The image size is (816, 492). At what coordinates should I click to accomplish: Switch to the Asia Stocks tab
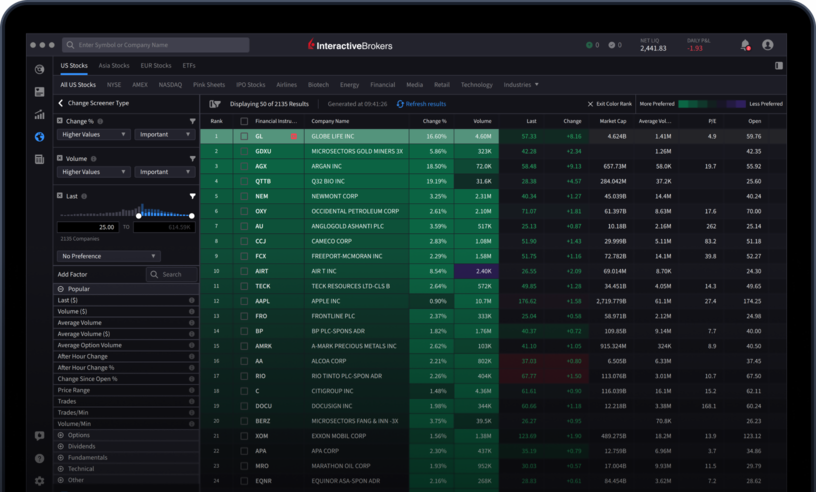(113, 66)
